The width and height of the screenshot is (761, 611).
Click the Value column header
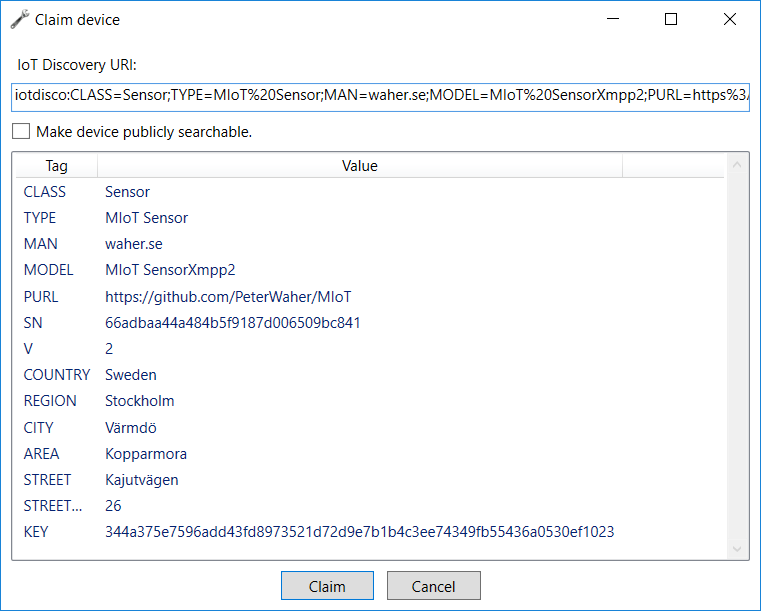point(359,166)
